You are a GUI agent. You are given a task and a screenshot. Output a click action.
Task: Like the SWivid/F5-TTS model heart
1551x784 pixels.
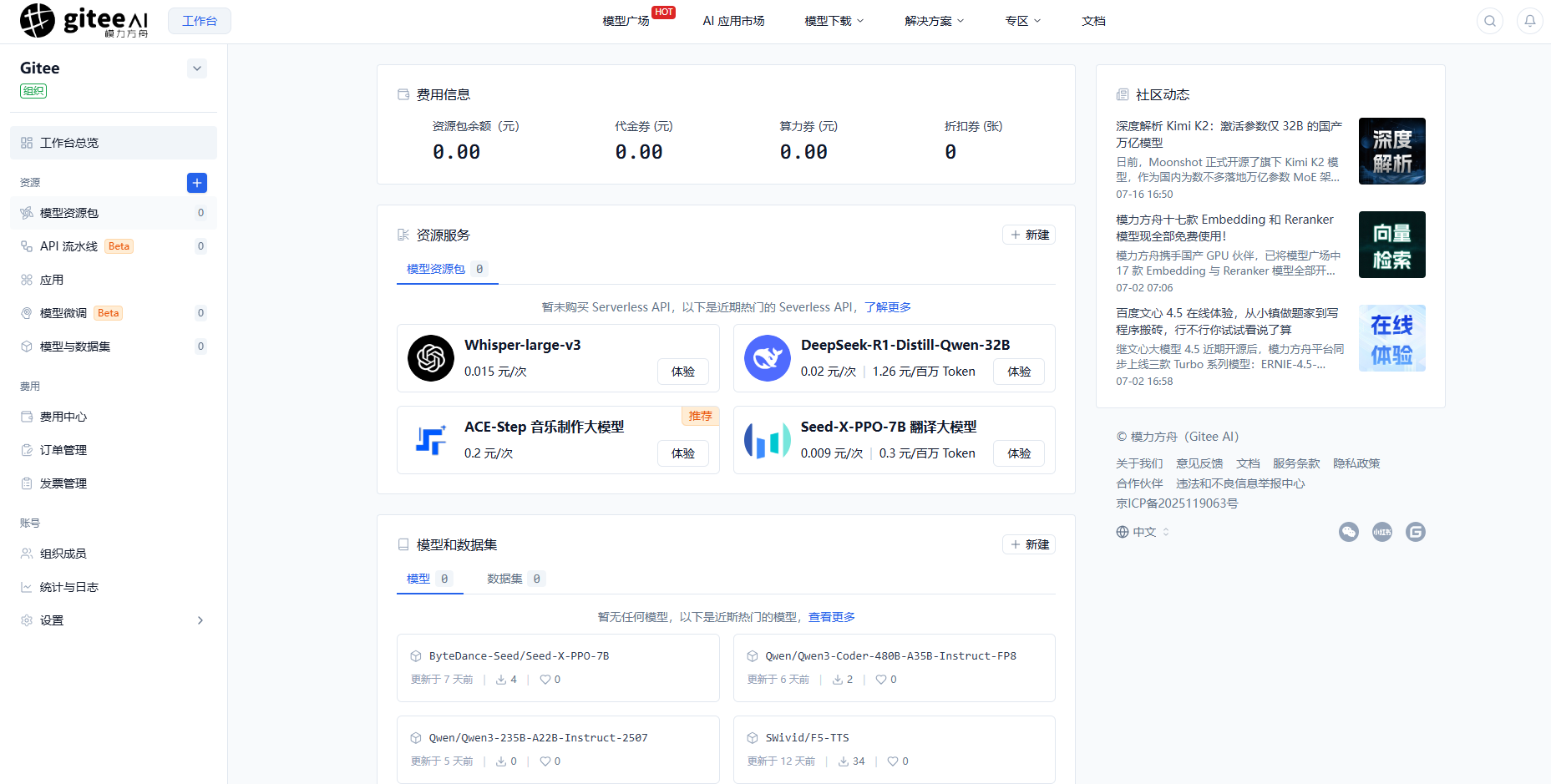click(893, 761)
